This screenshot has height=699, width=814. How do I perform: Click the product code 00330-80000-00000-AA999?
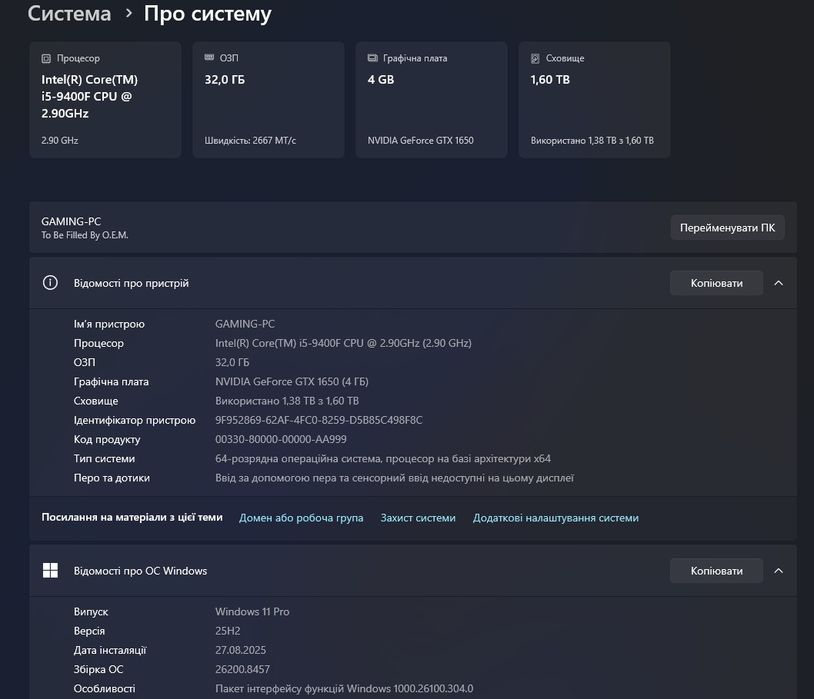tap(281, 439)
